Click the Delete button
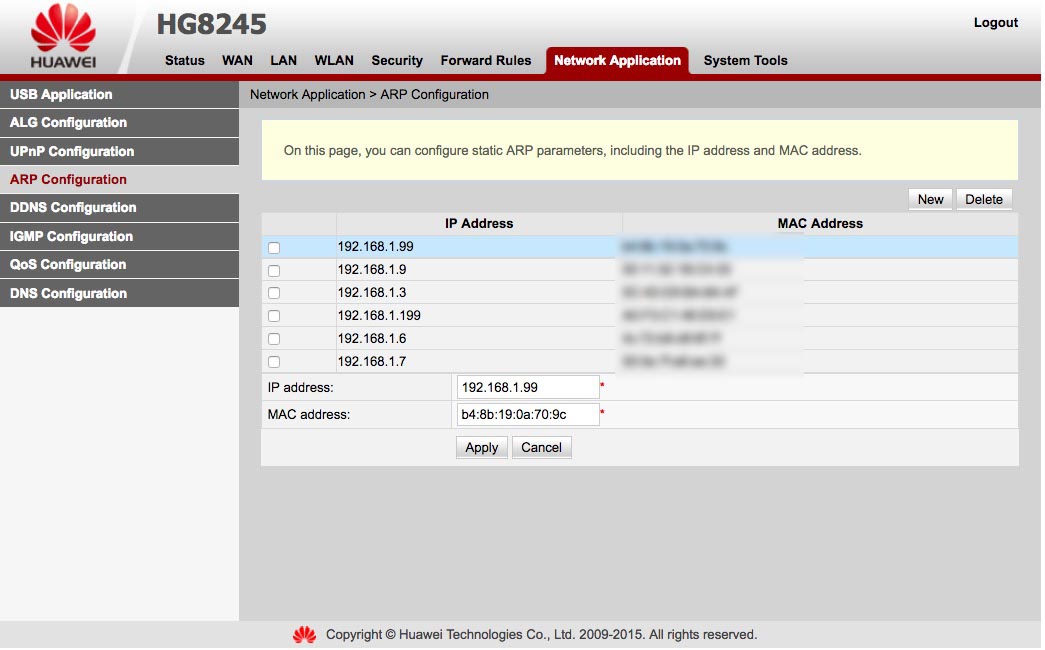Screen dimensions: 1045x650 984,199
